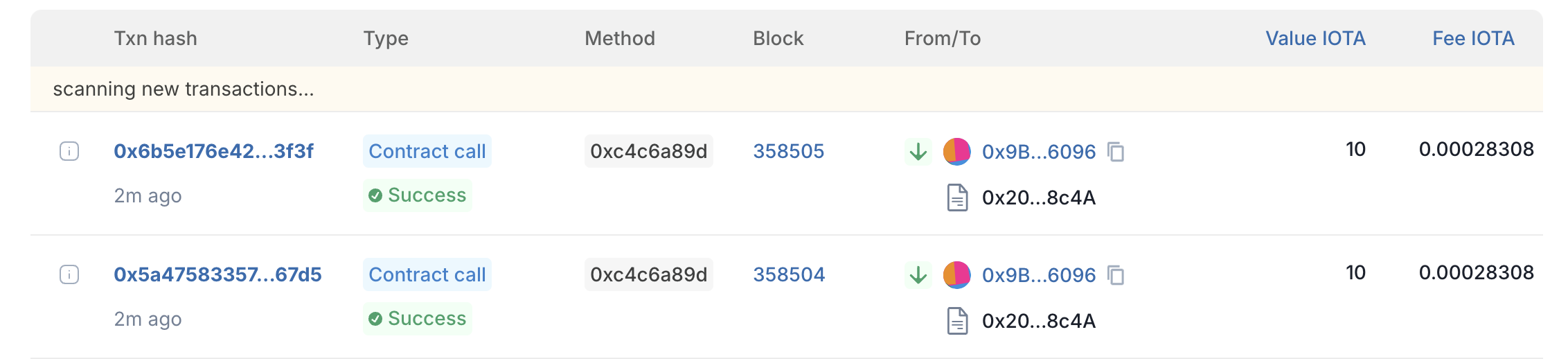View block 358504 details
Screen dimensions: 1568x359
tap(789, 274)
